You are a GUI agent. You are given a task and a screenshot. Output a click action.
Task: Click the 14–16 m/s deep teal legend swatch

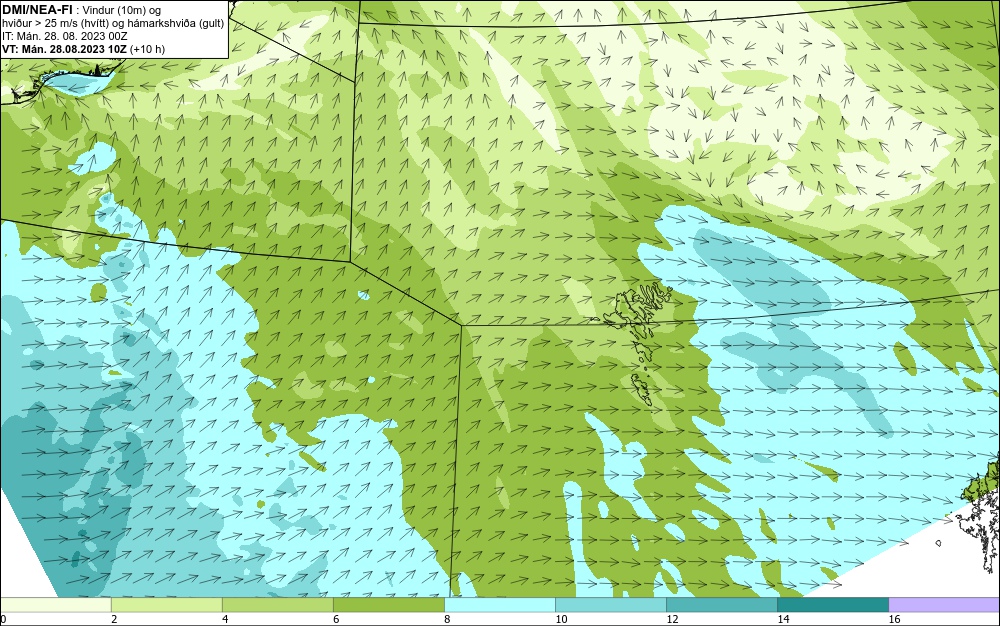pyautogui.click(x=832, y=604)
